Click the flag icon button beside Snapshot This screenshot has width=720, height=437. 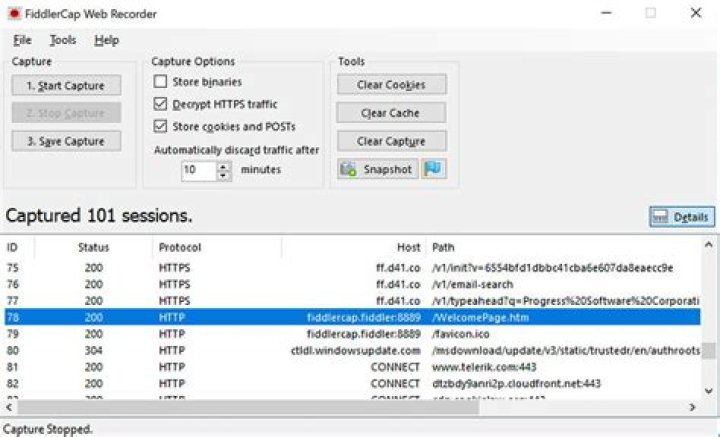tap(433, 169)
